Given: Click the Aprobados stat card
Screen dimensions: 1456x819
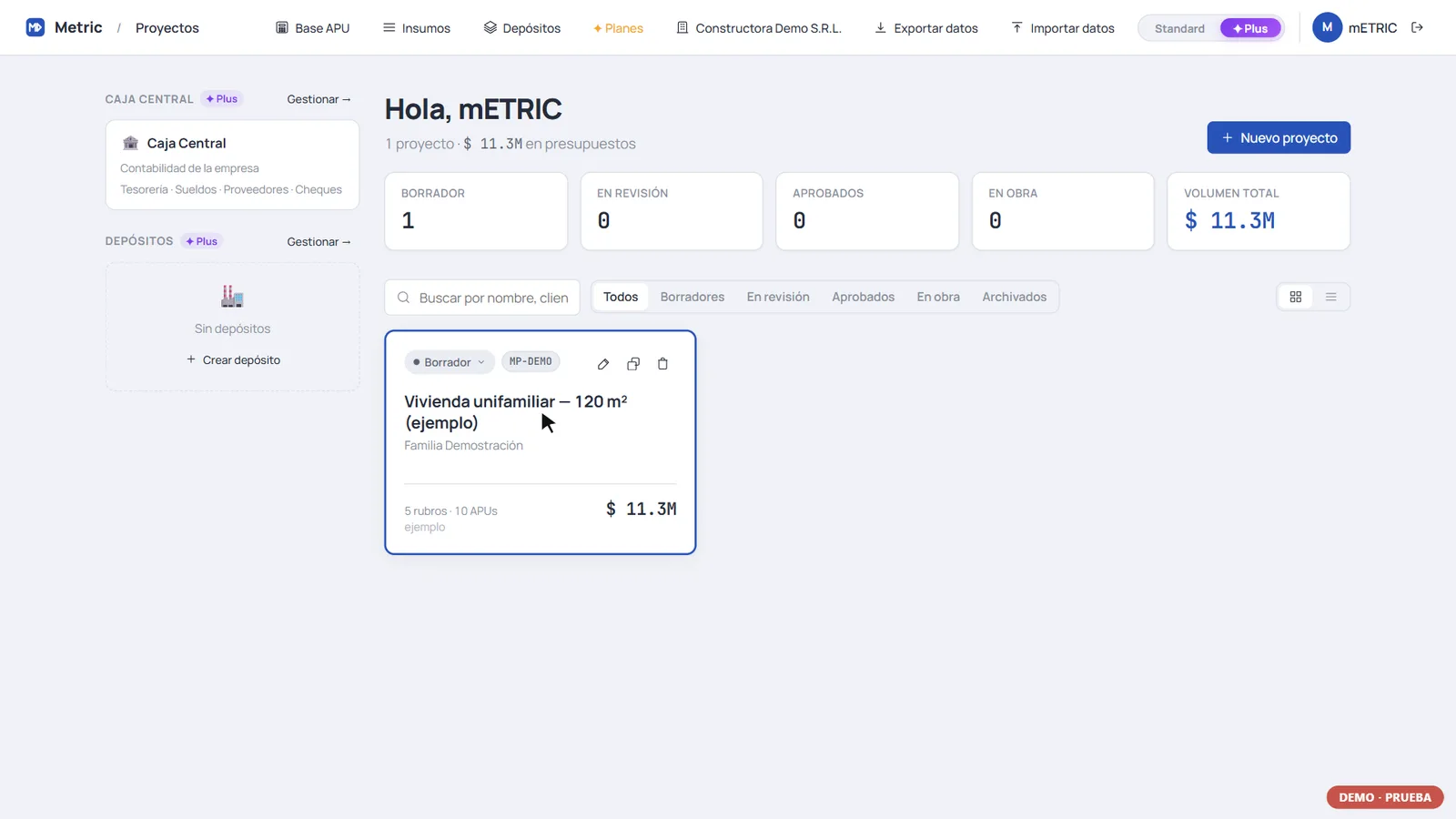Looking at the screenshot, I should click(x=867, y=211).
